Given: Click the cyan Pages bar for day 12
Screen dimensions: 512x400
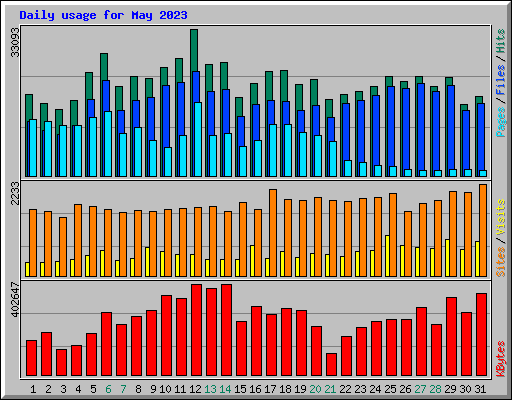Looking at the screenshot, I should pos(198,139).
